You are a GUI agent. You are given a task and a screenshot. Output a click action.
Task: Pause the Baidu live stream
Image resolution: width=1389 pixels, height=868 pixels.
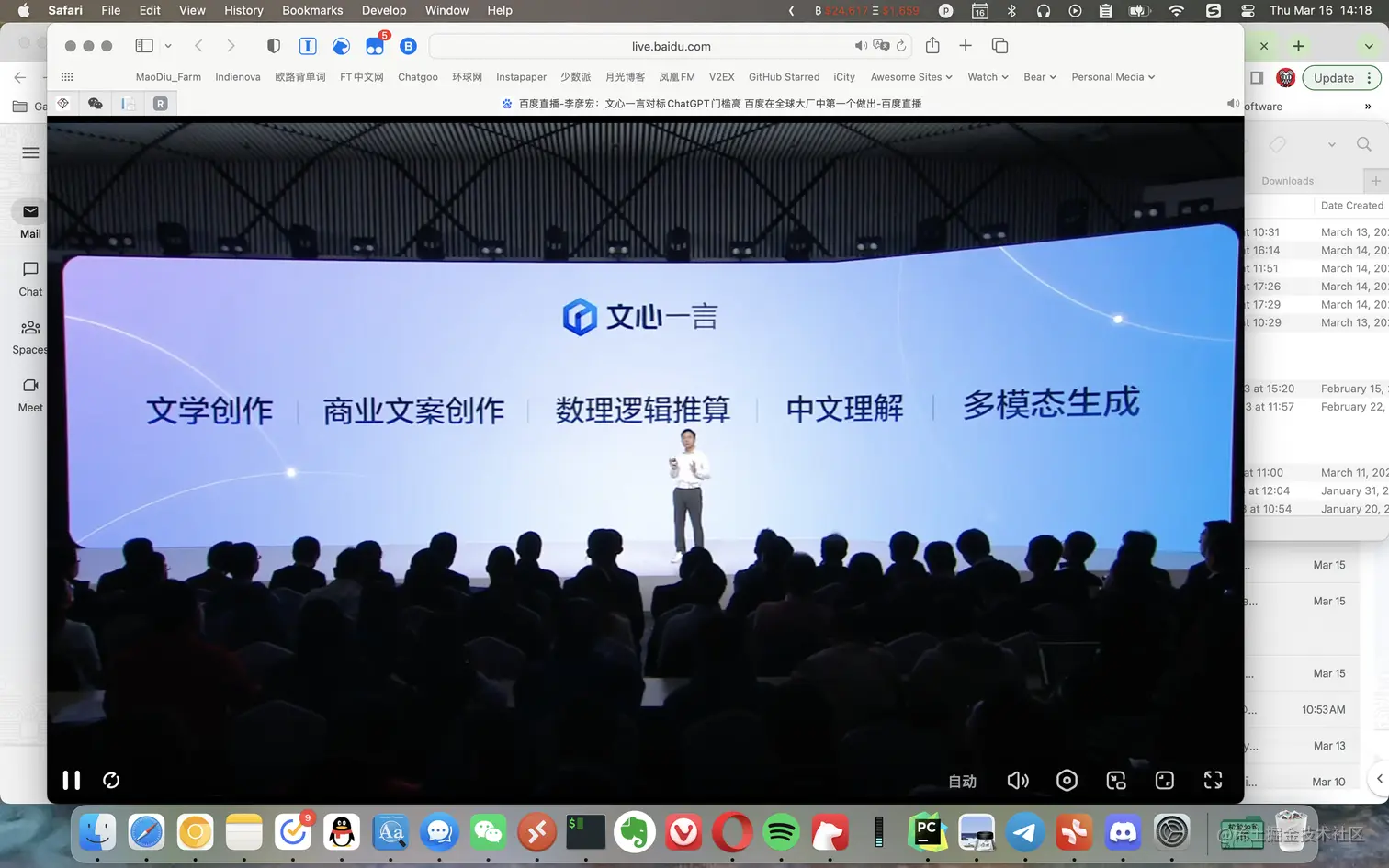[71, 780]
